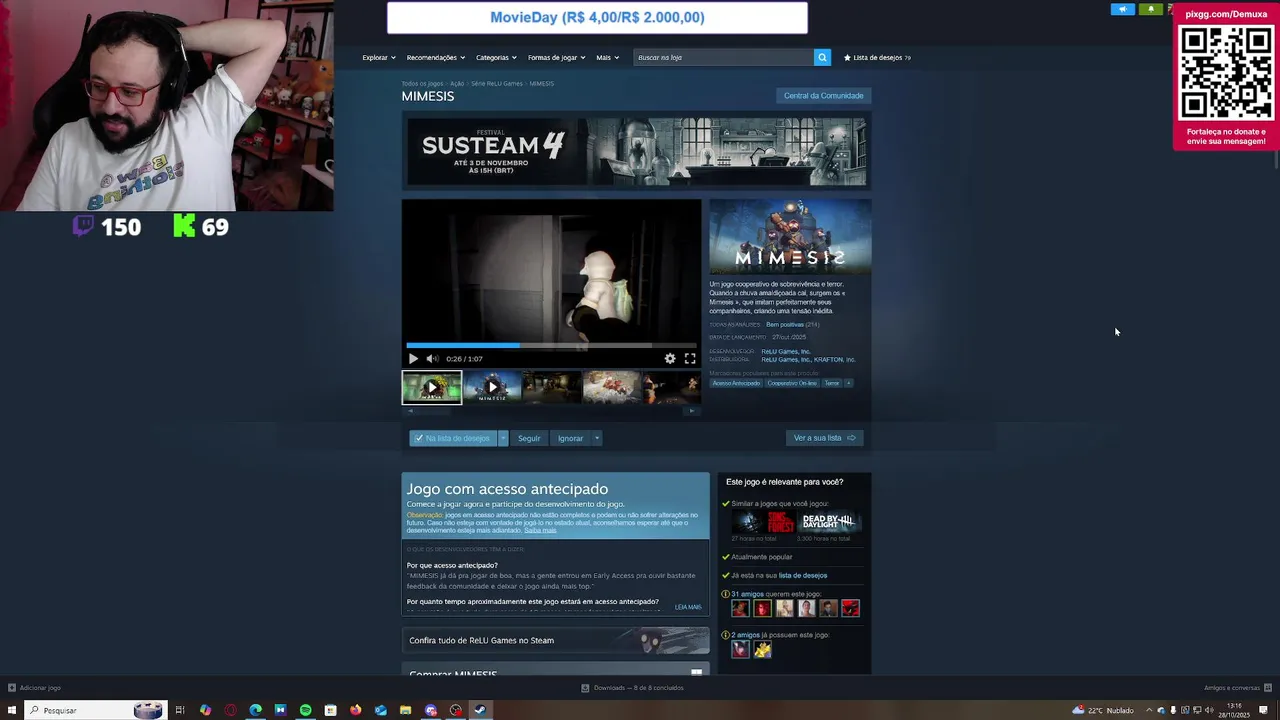
Task: Open the Explorar store menu
Action: pyautogui.click(x=379, y=58)
